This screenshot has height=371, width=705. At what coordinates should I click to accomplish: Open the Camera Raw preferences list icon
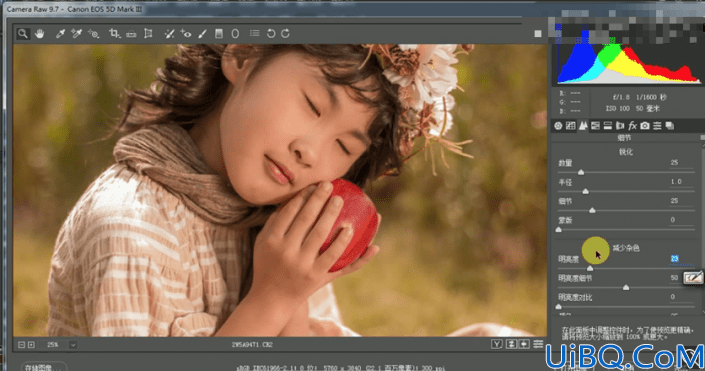(x=254, y=34)
